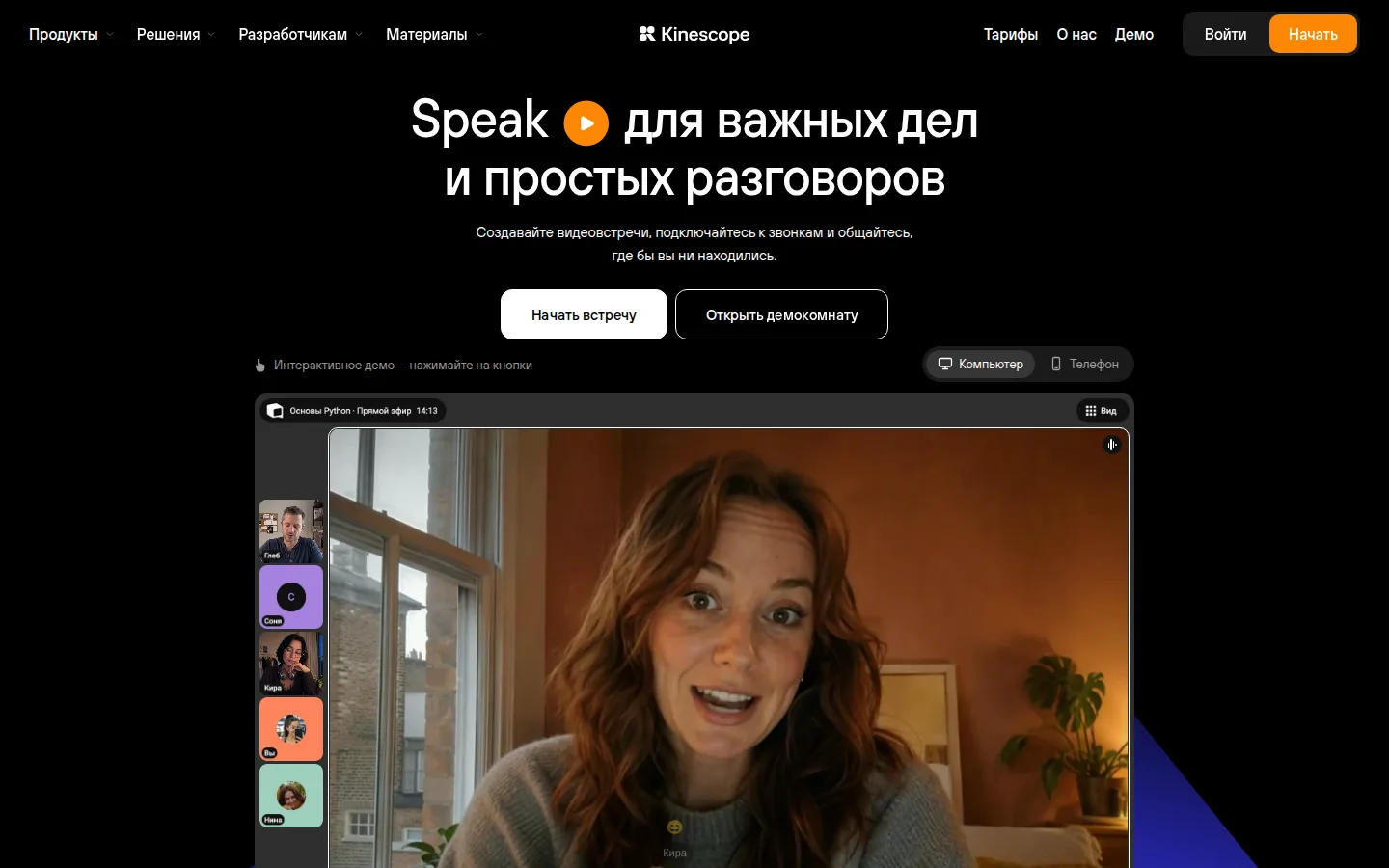The height and width of the screenshot is (868, 1389).
Task: Click the orange Начать button
Action: (x=1313, y=34)
